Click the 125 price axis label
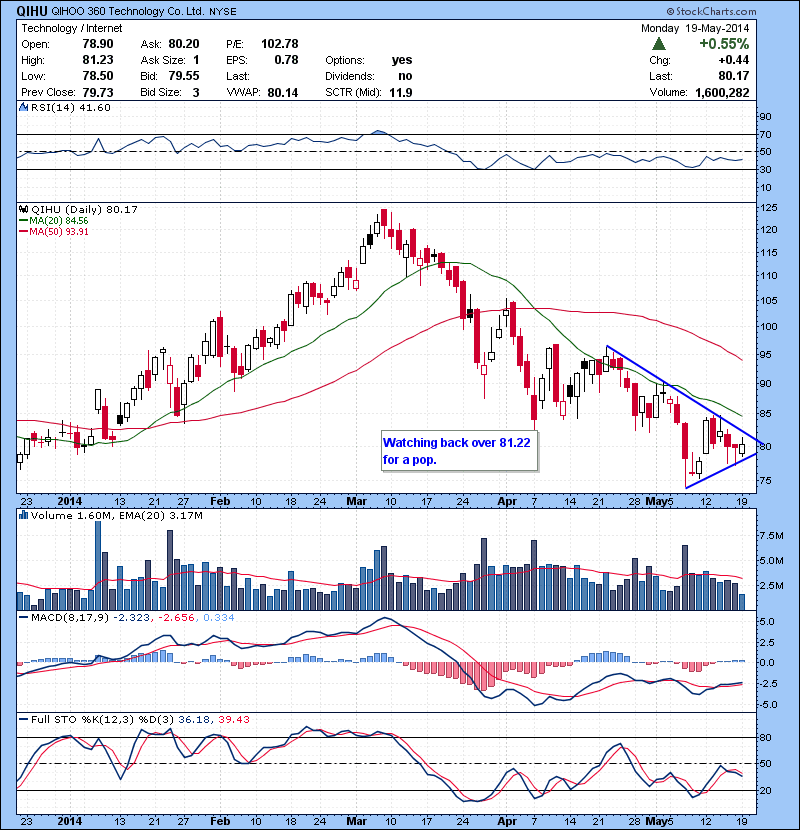800x830 pixels. [769, 208]
